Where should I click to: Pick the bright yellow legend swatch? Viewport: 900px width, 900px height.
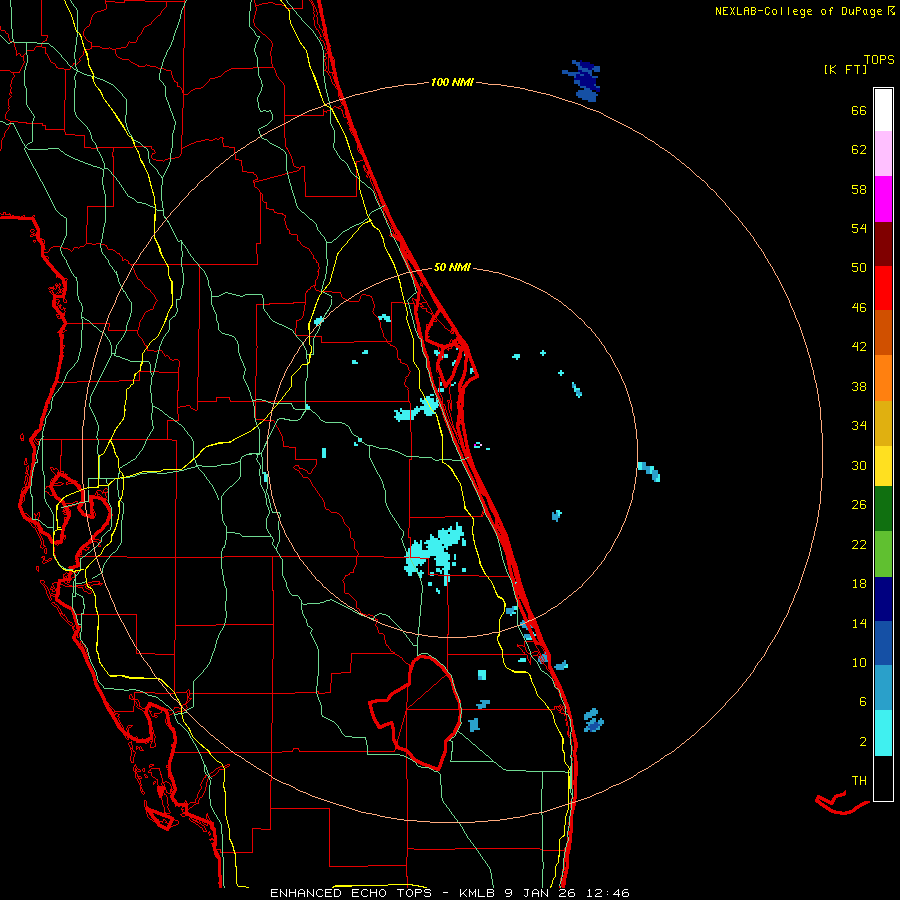click(x=883, y=466)
